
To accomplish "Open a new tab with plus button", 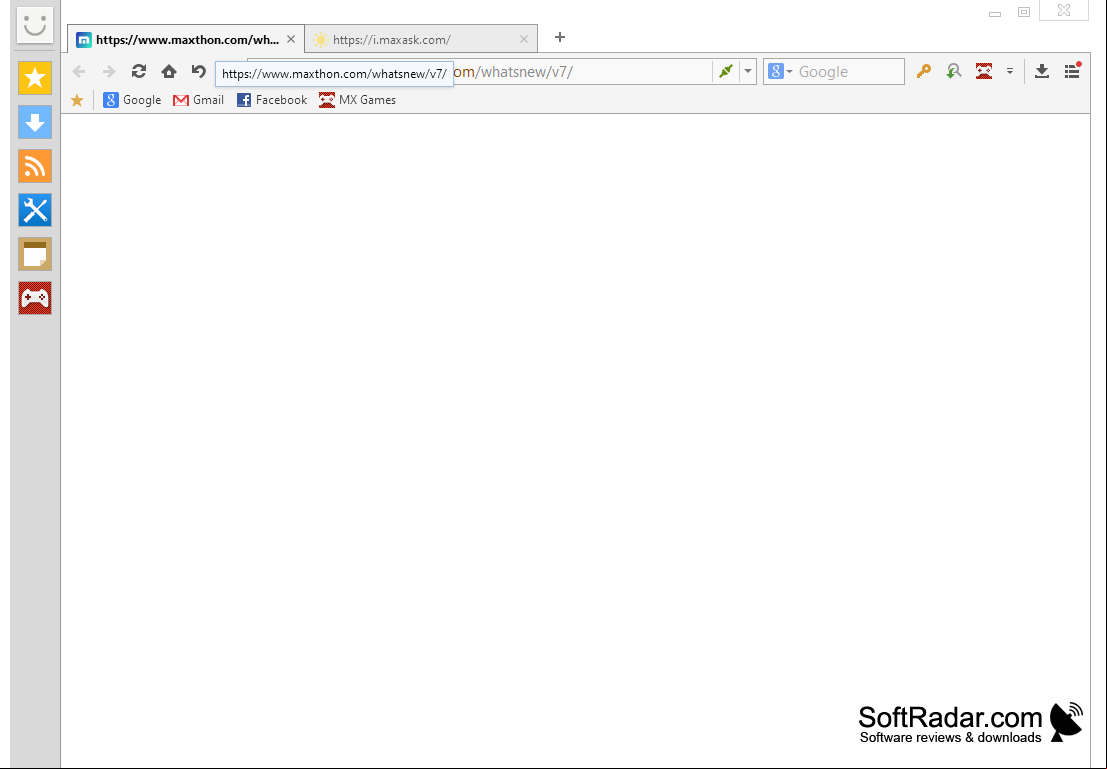I will pos(560,37).
